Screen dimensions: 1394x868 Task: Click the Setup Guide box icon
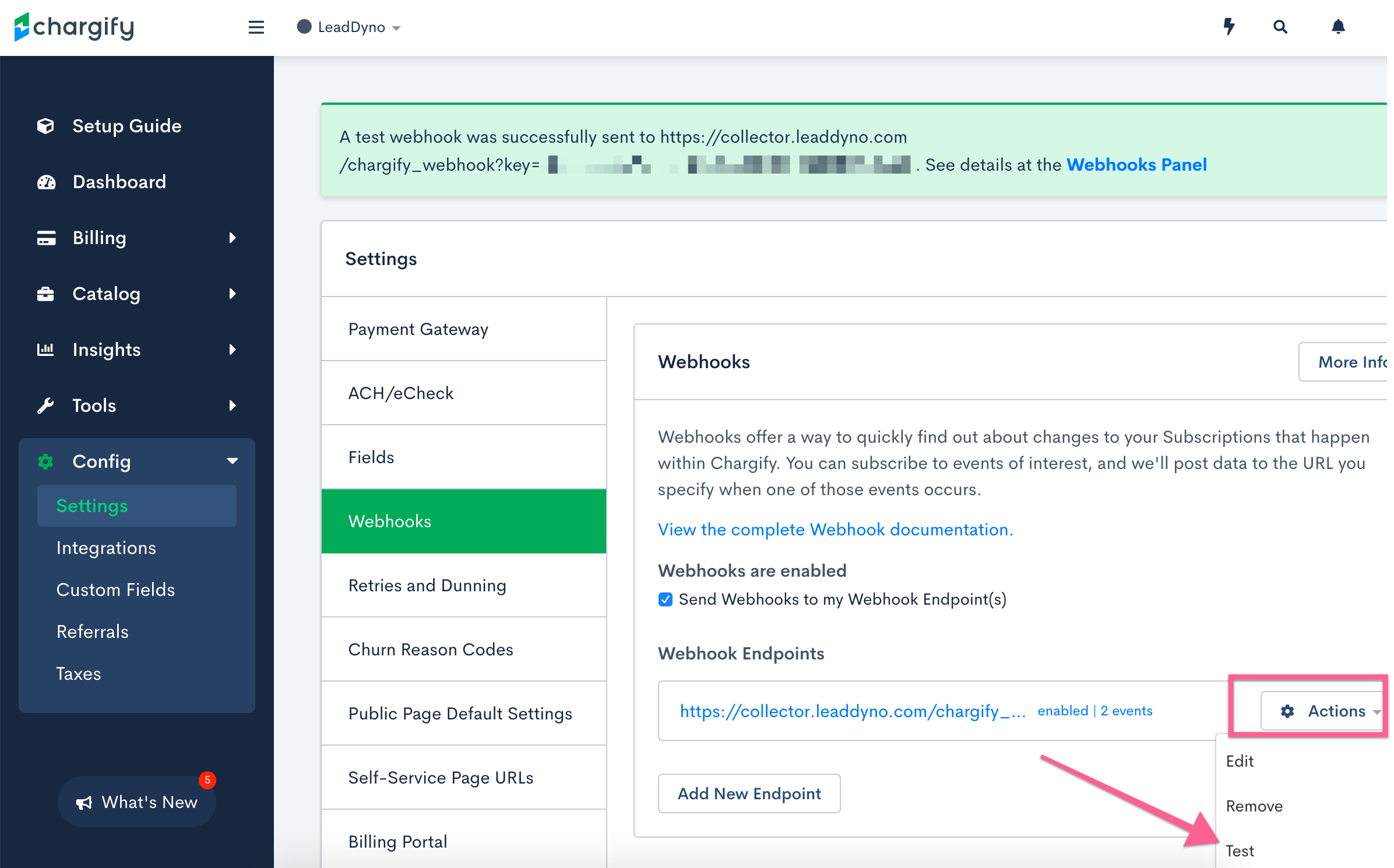point(46,126)
